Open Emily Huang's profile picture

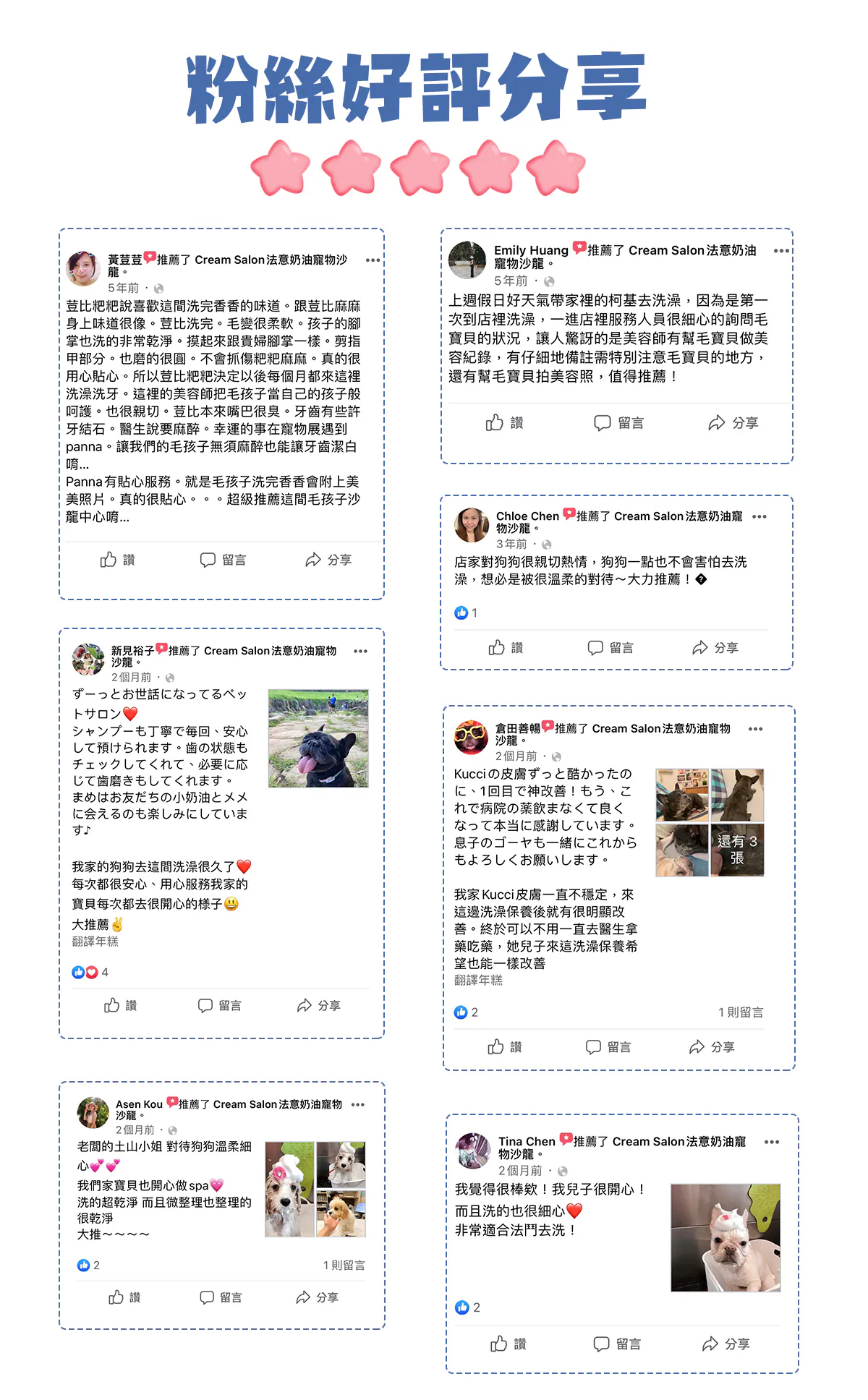(x=467, y=260)
